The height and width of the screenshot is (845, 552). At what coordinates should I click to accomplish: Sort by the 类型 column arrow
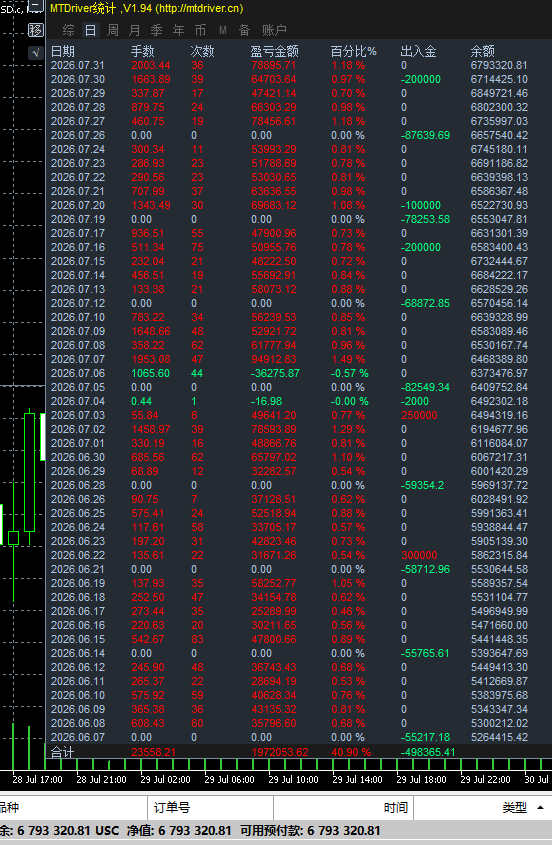[x=540, y=807]
